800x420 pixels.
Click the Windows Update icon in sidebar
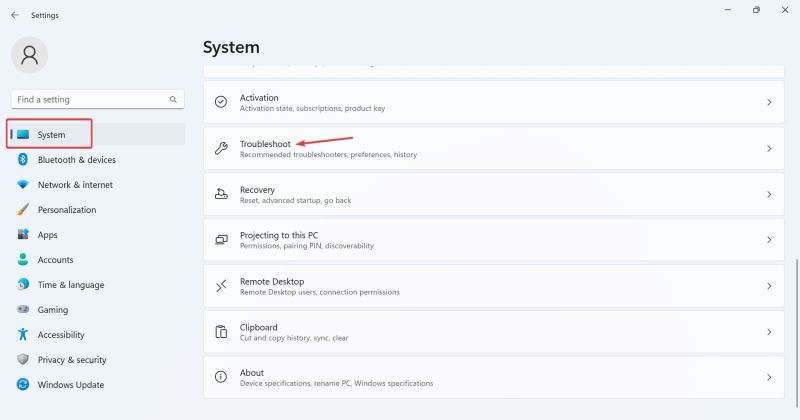click(23, 385)
